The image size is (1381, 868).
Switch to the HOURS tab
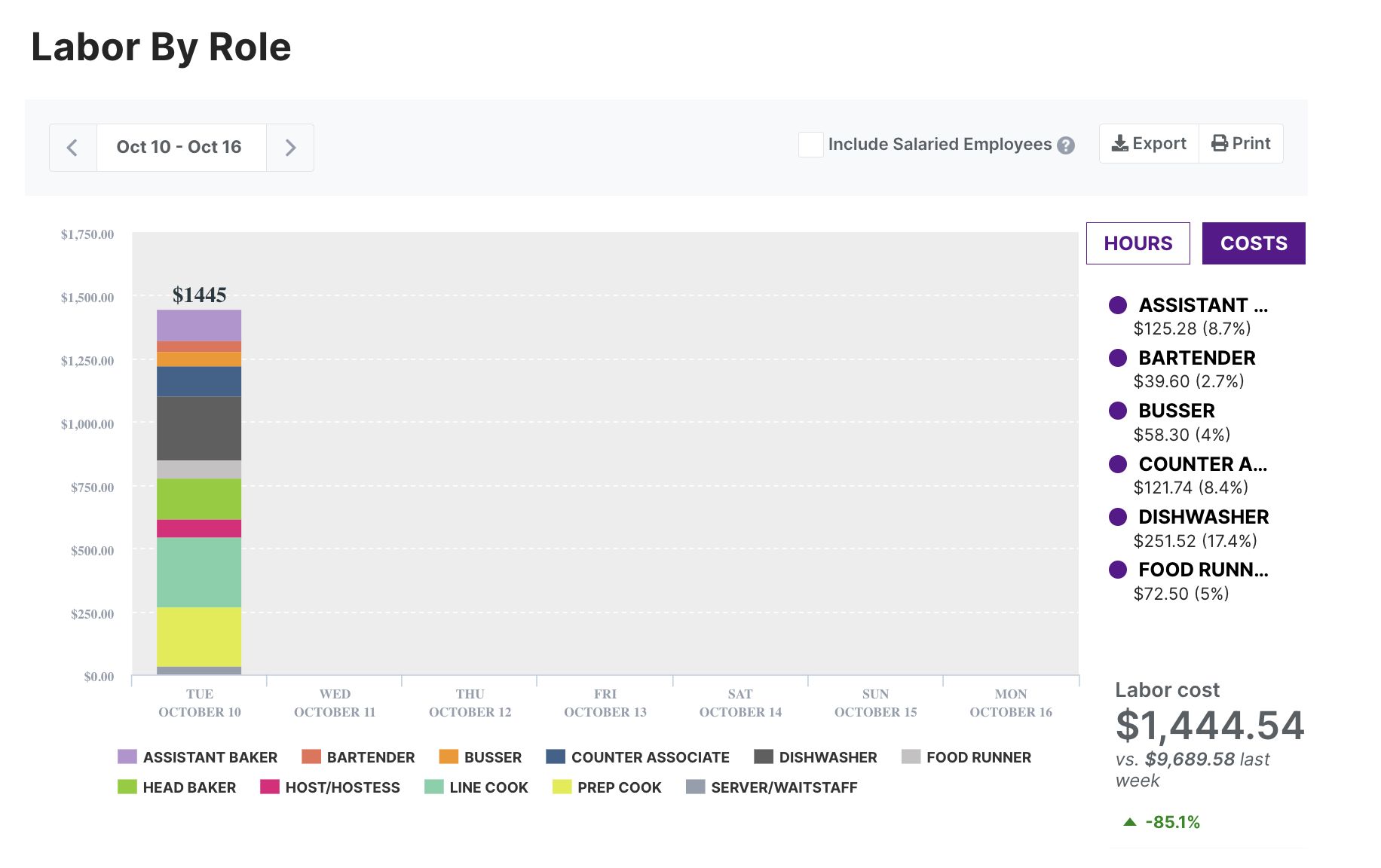tap(1138, 243)
